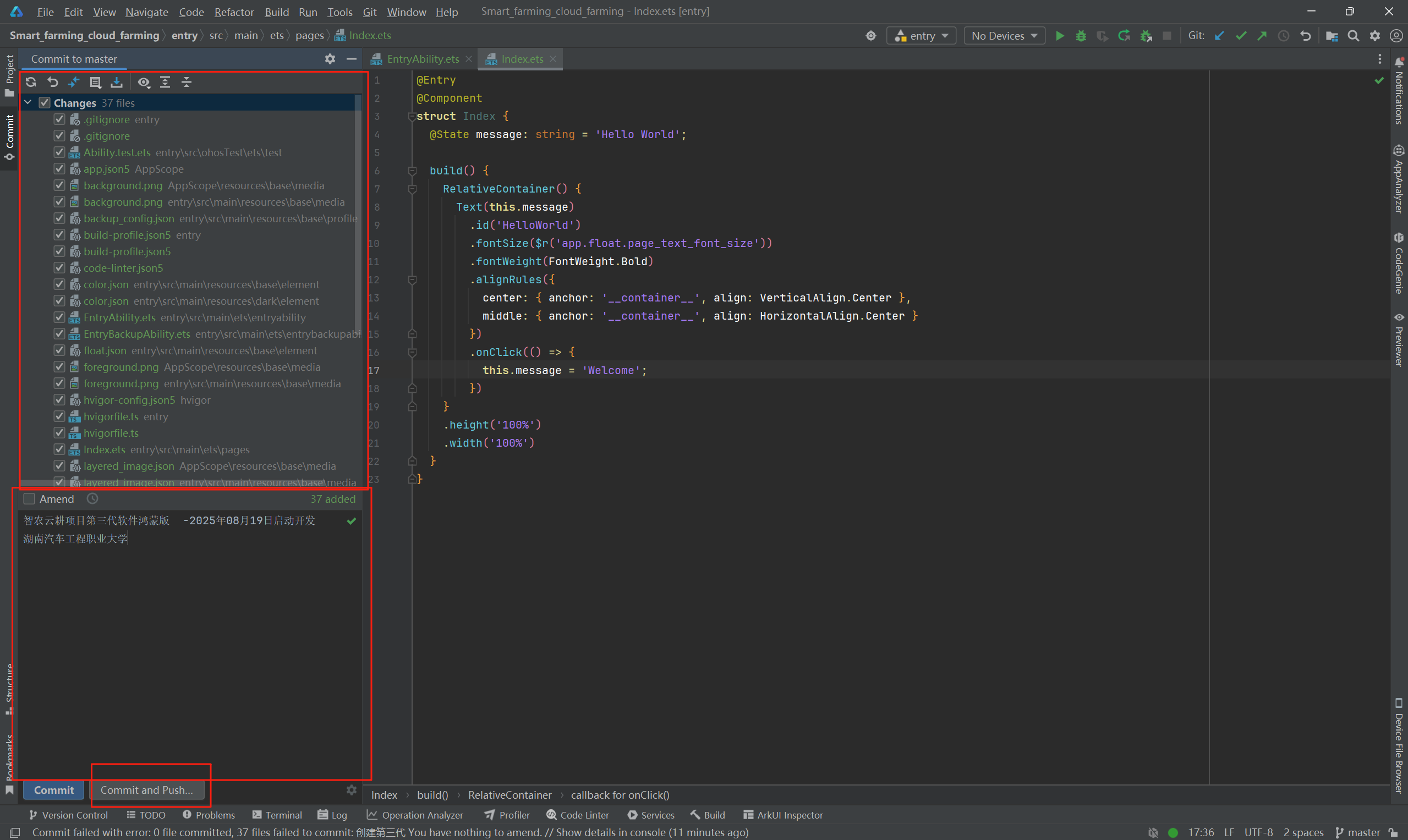Viewport: 1408px width, 840px height.
Task: Uncheck the Changes 37 files checkbox
Action: tap(45, 103)
